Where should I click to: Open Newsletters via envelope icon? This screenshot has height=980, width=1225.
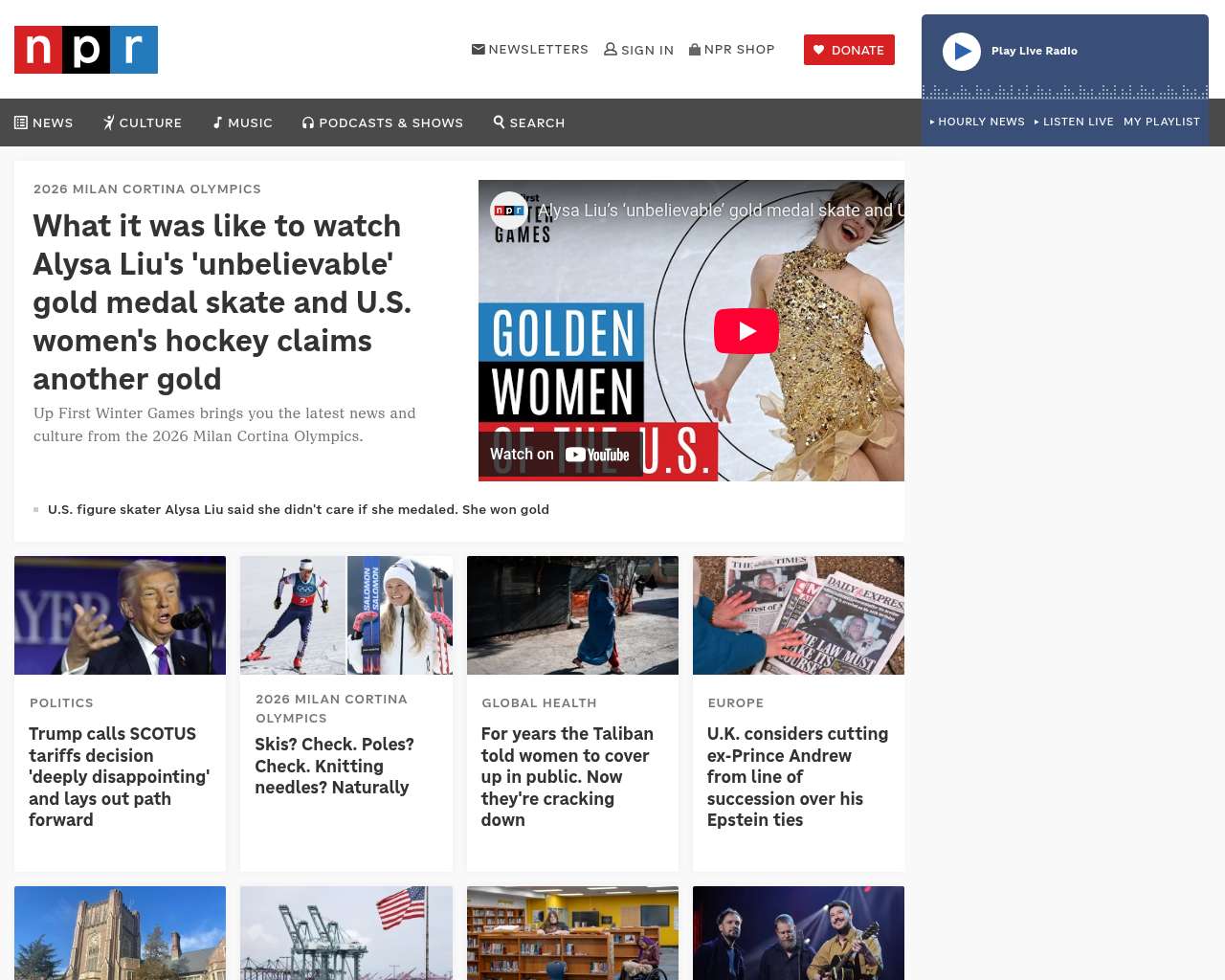[x=479, y=50]
